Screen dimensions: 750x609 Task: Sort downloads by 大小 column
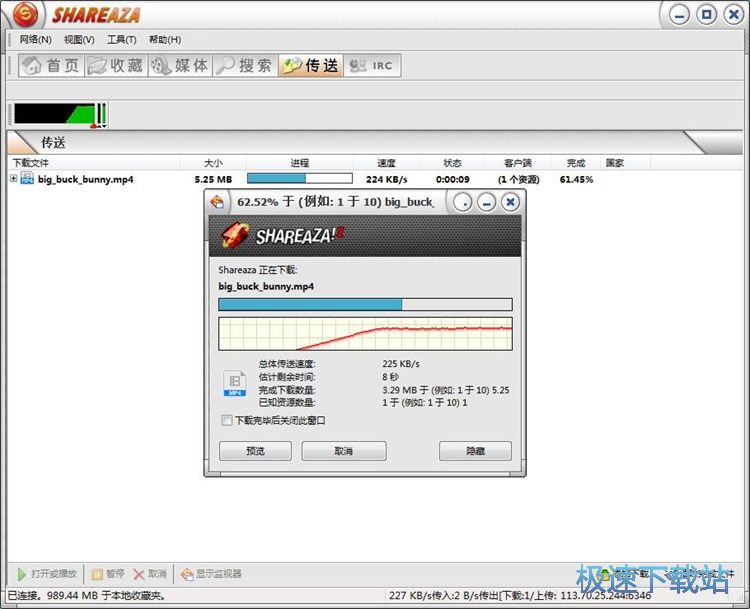213,163
